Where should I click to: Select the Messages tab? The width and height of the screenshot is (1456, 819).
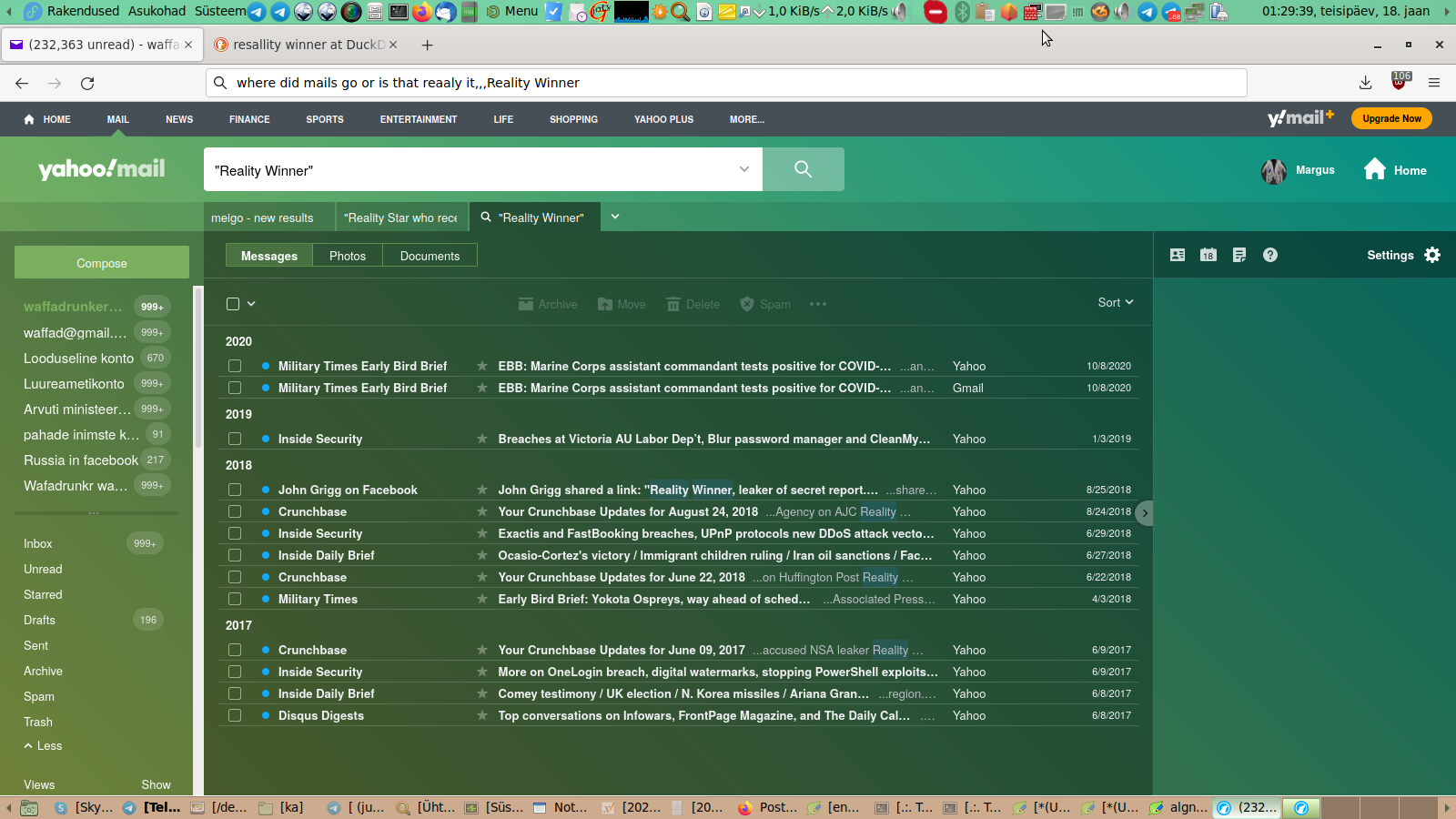click(269, 256)
